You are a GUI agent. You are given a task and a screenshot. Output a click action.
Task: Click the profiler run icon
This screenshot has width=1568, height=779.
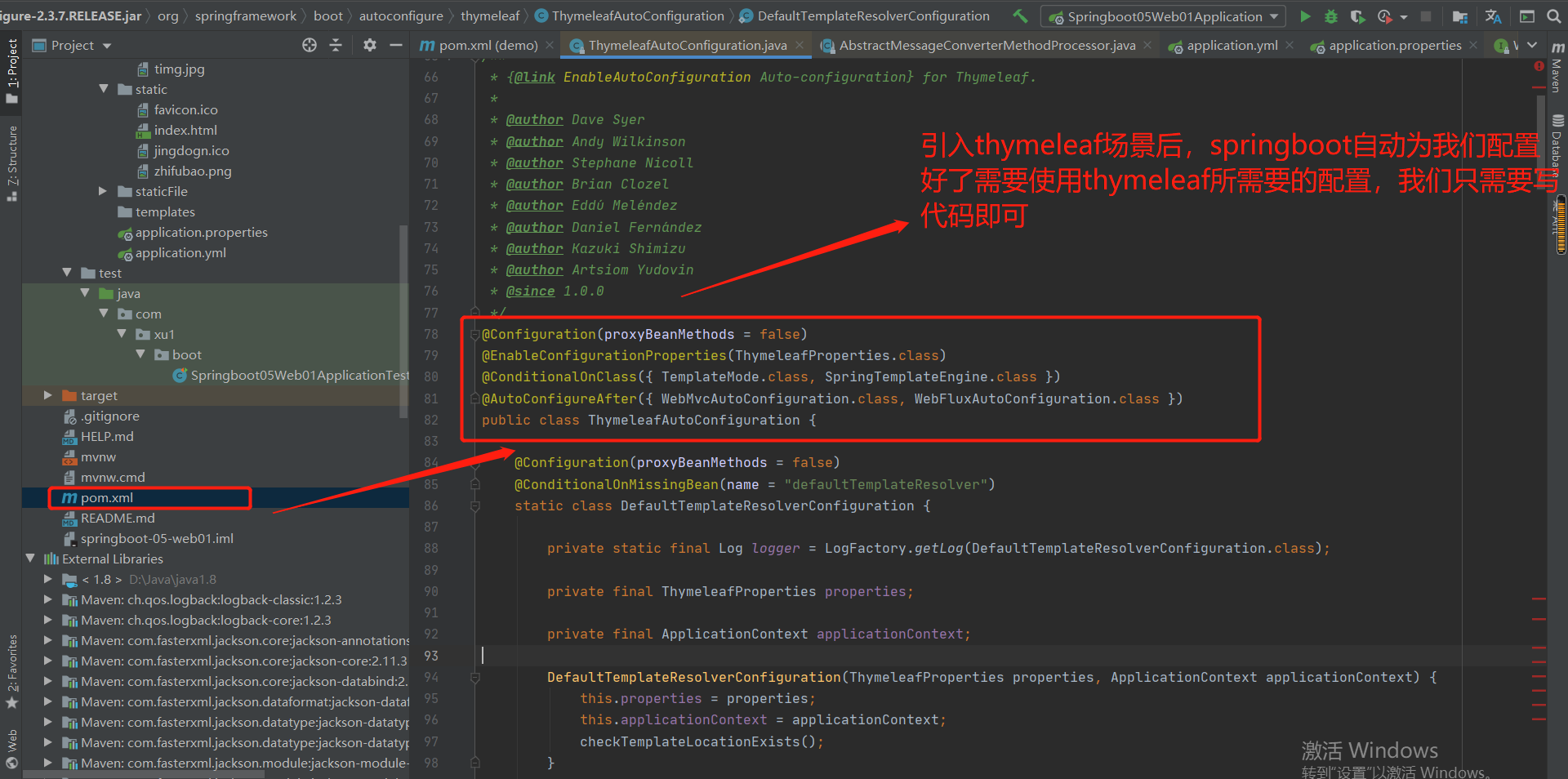(x=1384, y=16)
